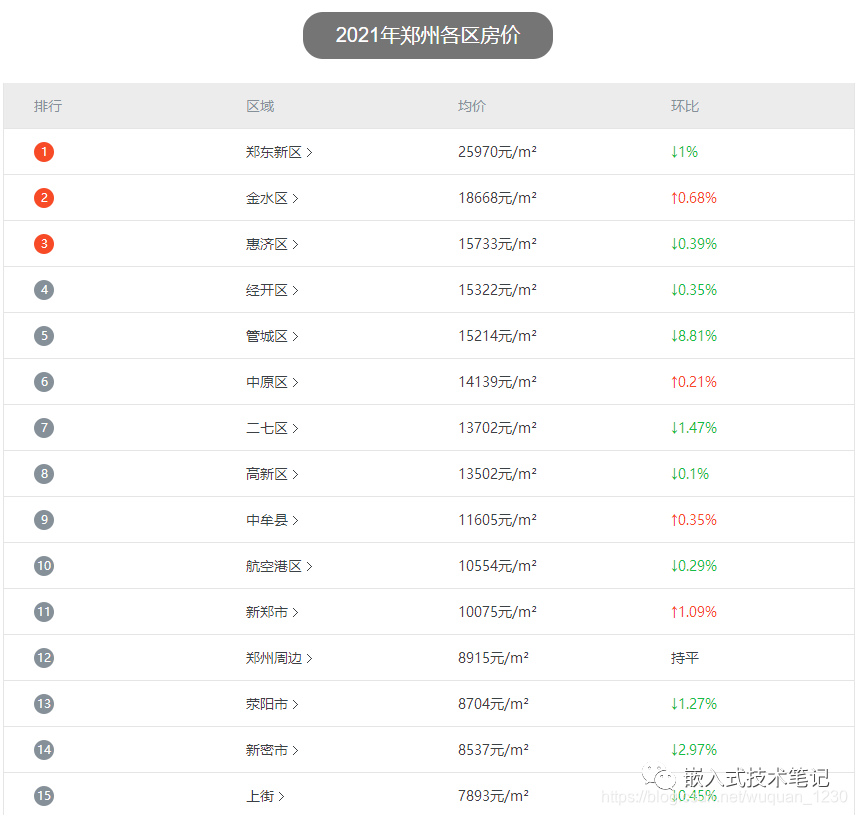Click the ↓0.1% change value

(690, 473)
